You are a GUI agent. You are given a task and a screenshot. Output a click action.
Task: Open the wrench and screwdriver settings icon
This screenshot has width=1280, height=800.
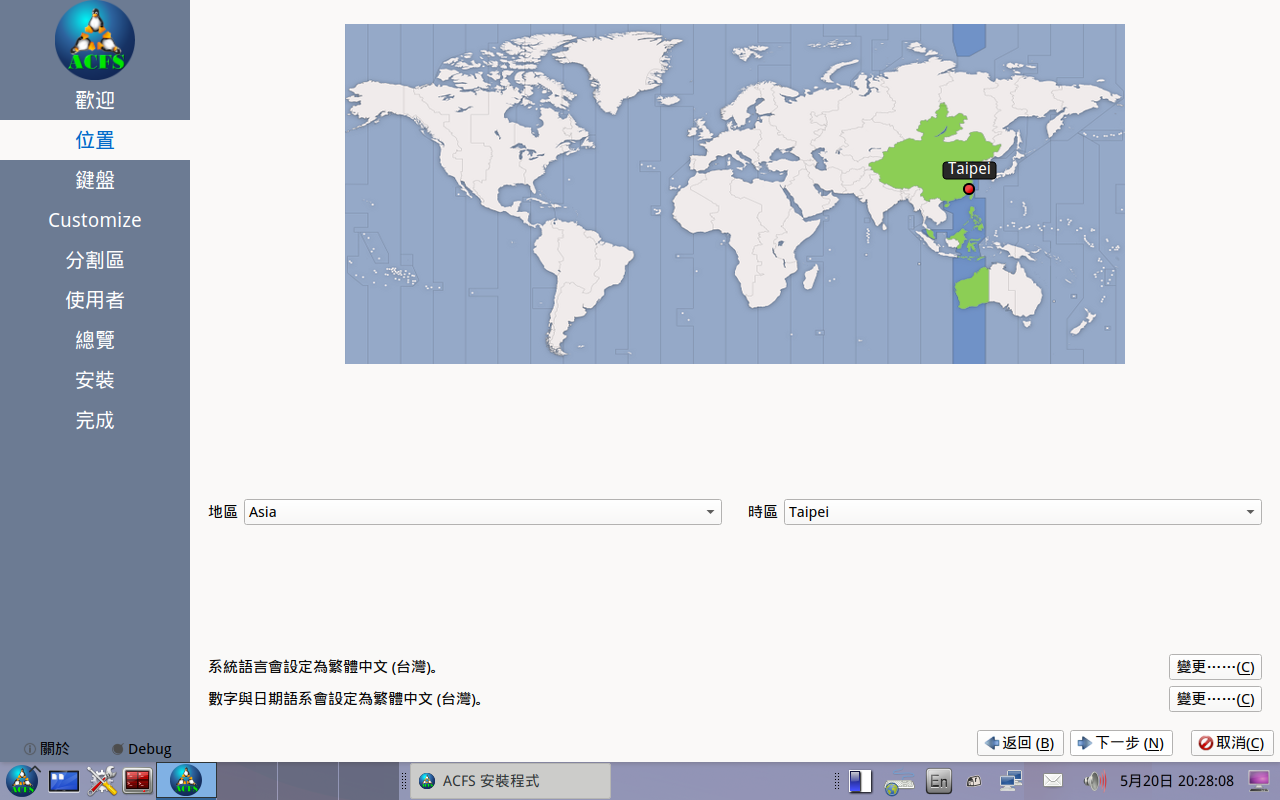pos(102,780)
